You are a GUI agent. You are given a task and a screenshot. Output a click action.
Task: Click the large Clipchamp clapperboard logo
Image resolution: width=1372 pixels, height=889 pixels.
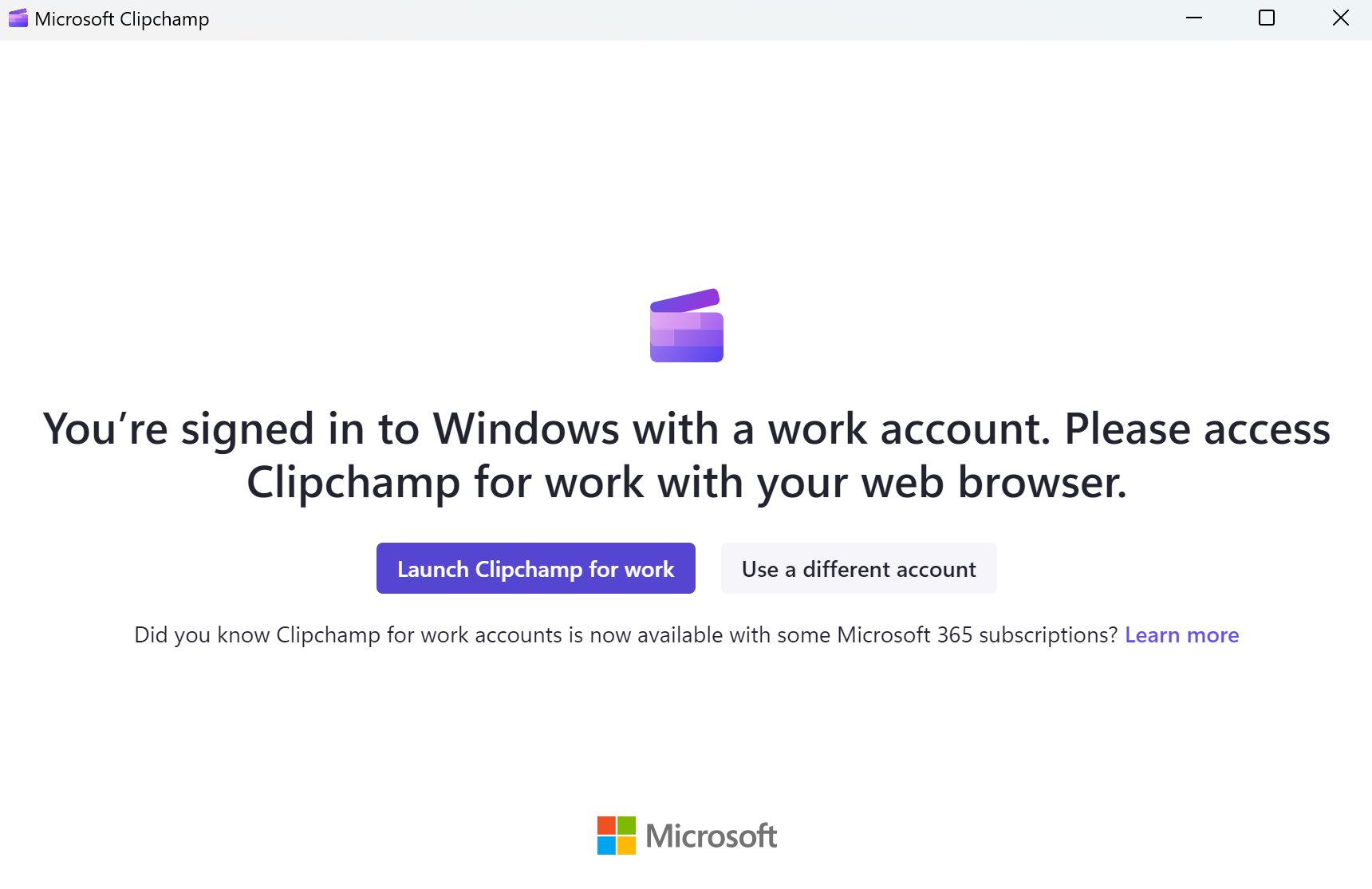point(686,326)
